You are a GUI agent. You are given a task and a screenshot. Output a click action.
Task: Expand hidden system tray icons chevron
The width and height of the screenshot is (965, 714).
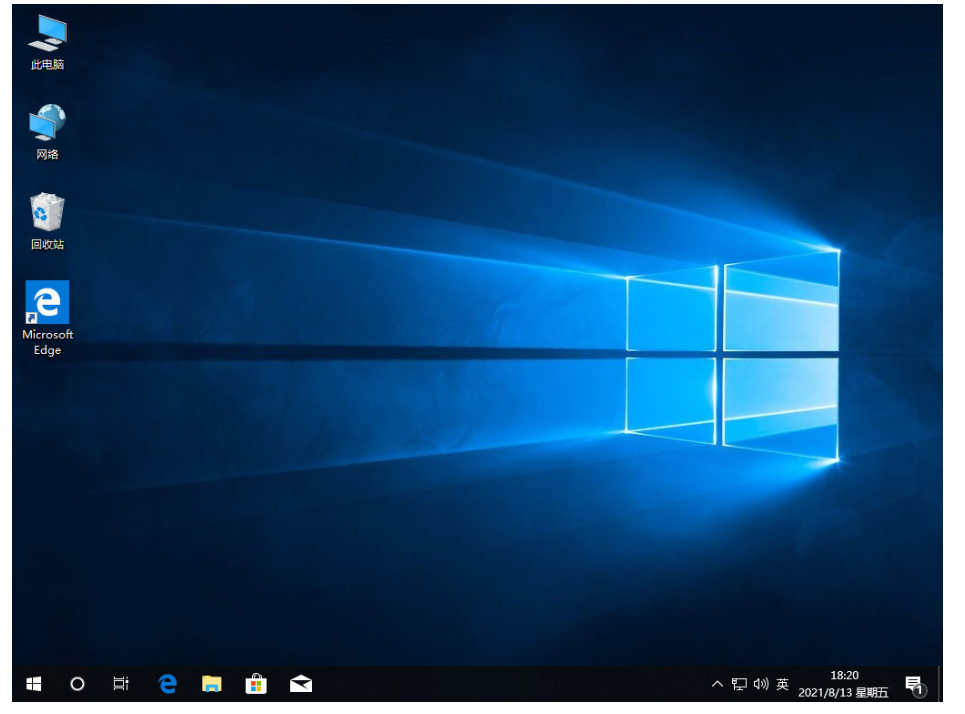[x=717, y=684]
